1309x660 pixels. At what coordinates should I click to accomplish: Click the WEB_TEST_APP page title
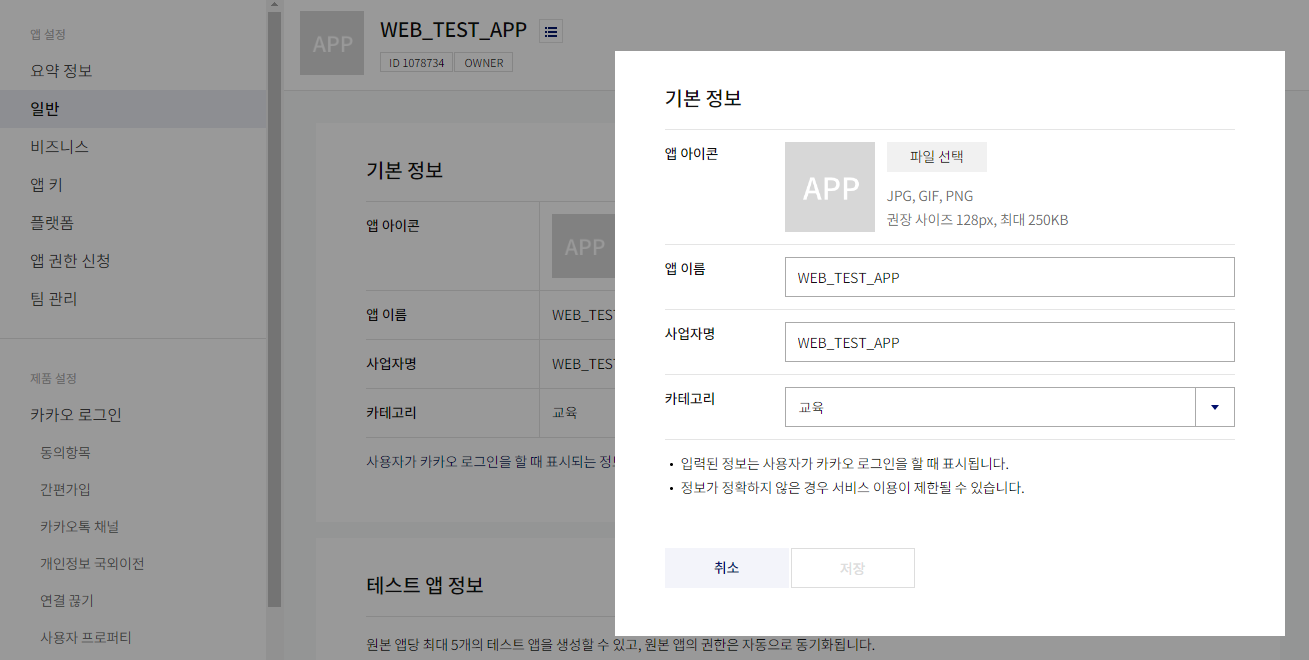tap(453, 30)
